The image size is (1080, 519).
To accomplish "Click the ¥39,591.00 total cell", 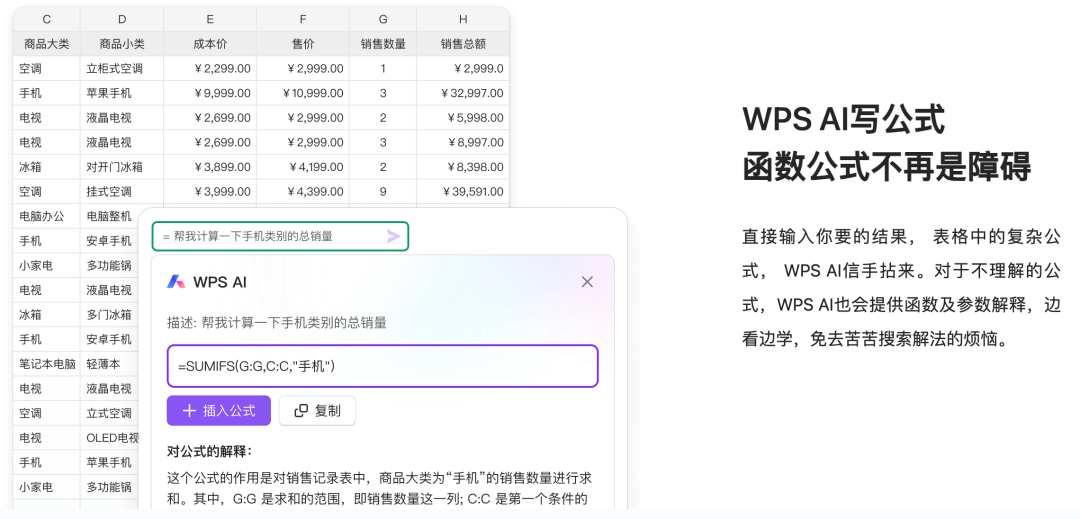I will (463, 191).
